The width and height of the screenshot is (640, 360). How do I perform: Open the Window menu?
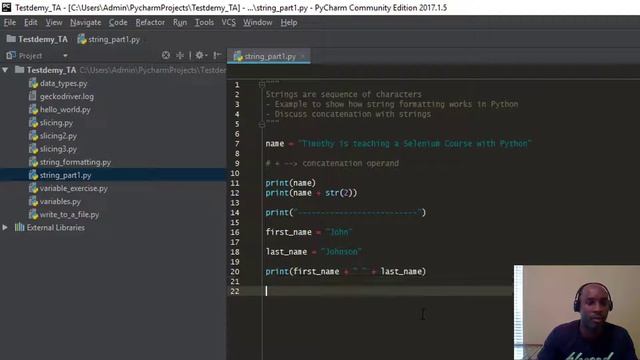point(258,22)
